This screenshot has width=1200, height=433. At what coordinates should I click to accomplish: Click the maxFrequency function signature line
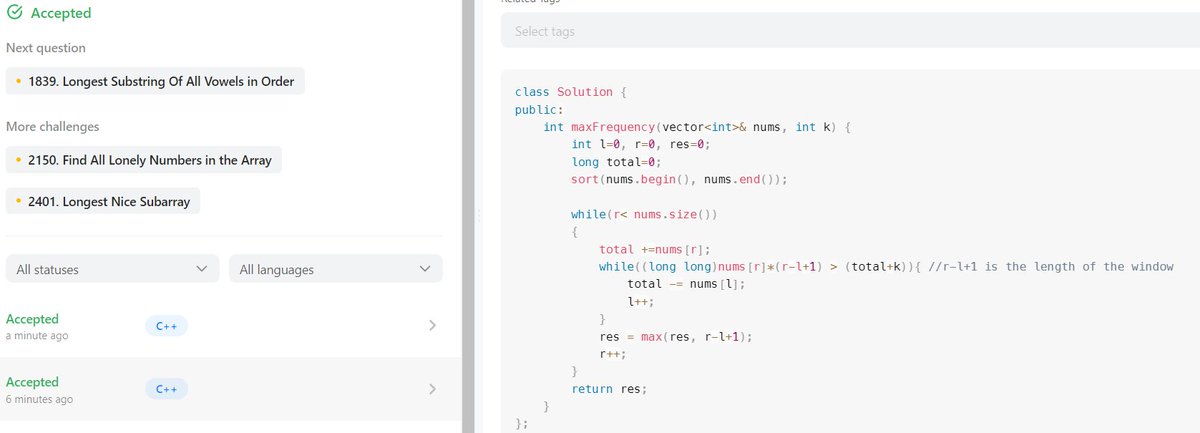[x=696, y=127]
